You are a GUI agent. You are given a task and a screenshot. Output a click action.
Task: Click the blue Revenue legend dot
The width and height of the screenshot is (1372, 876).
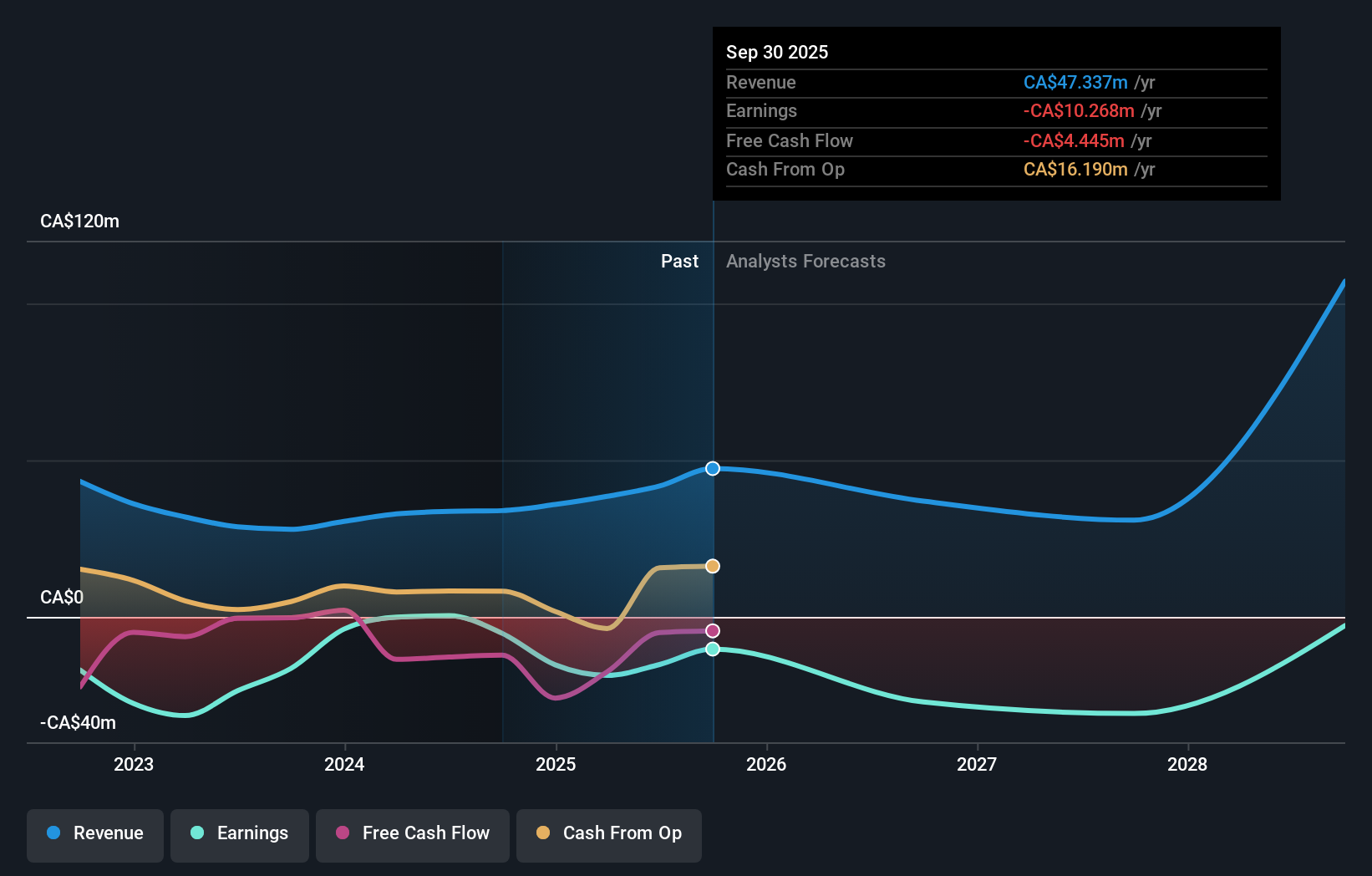pos(54,833)
